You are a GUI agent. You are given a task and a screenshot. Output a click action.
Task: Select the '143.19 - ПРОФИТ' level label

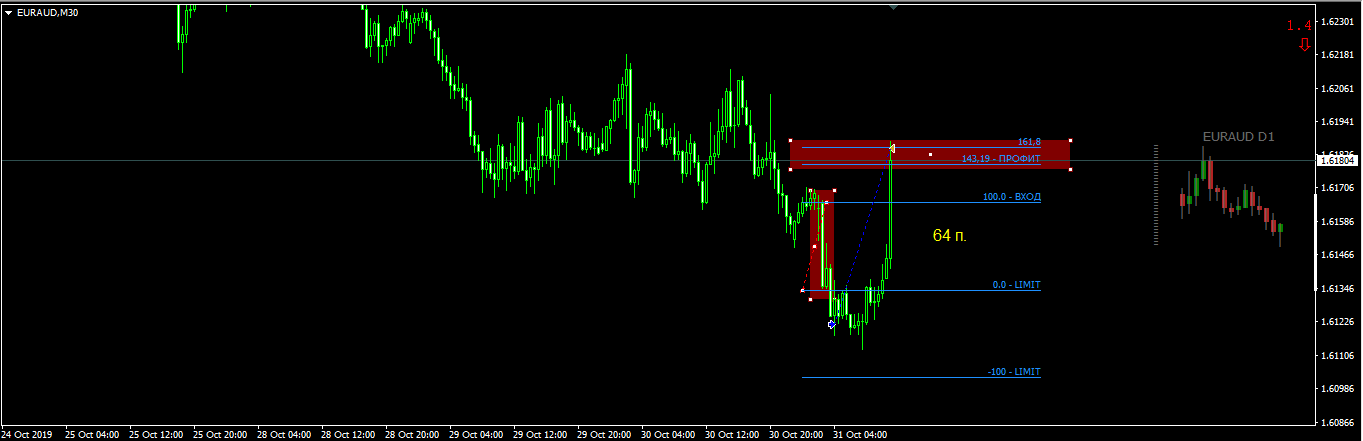click(x=1001, y=159)
